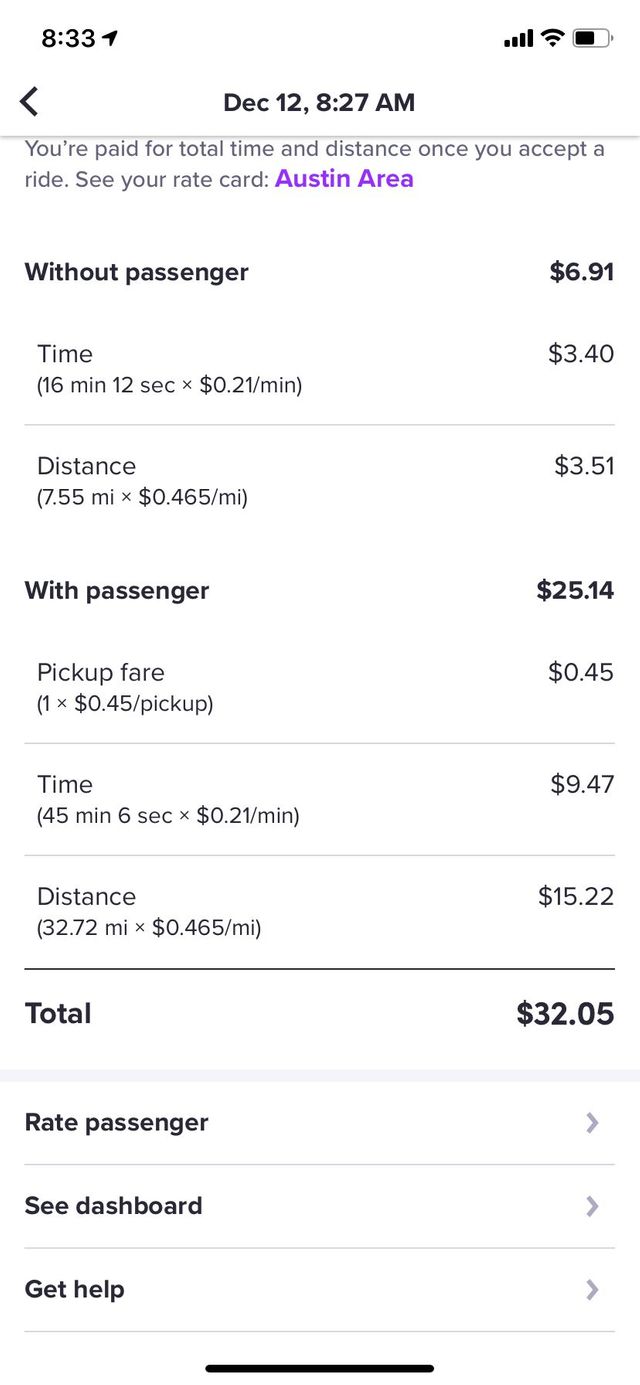Select the Pickup fare row

tap(320, 687)
